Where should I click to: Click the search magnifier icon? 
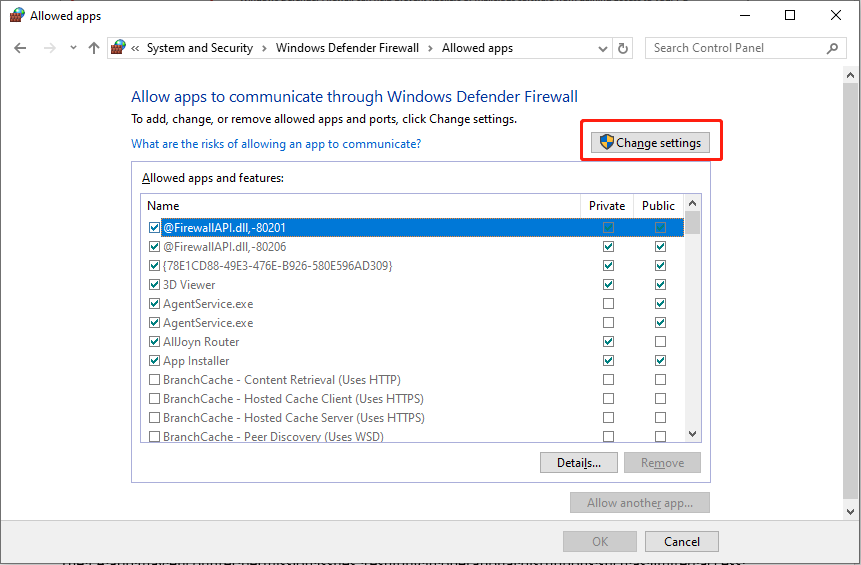[x=832, y=48]
